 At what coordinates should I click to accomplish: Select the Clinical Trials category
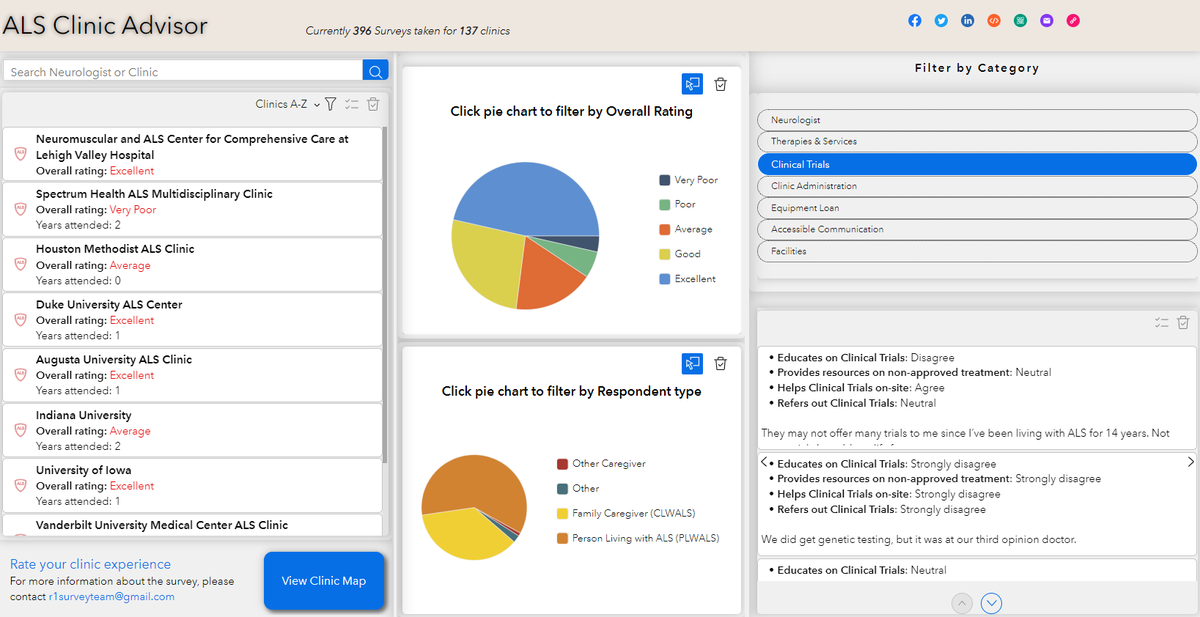coord(977,164)
